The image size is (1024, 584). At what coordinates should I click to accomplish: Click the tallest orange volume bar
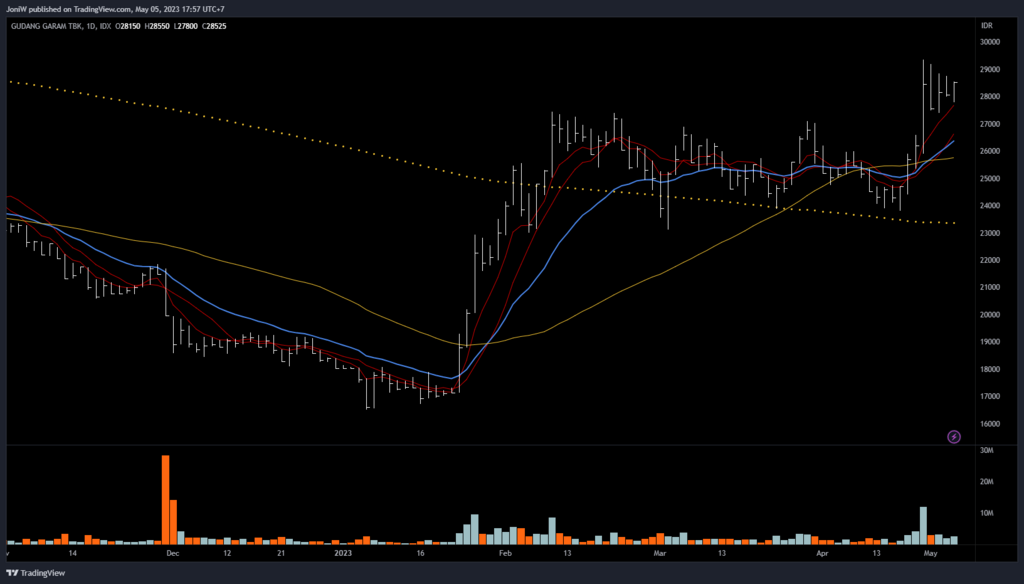coord(165,498)
